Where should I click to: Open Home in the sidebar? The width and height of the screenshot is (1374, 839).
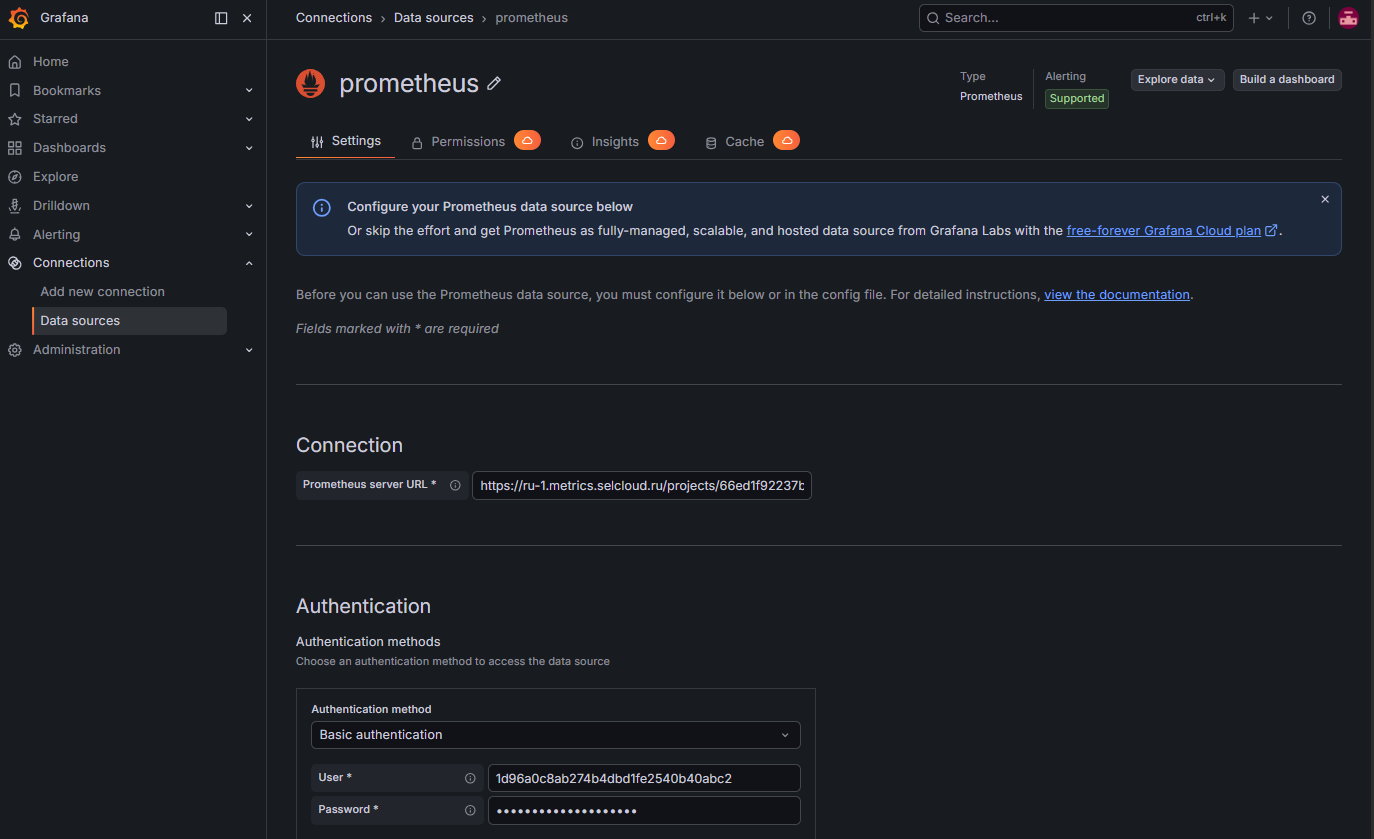50,62
